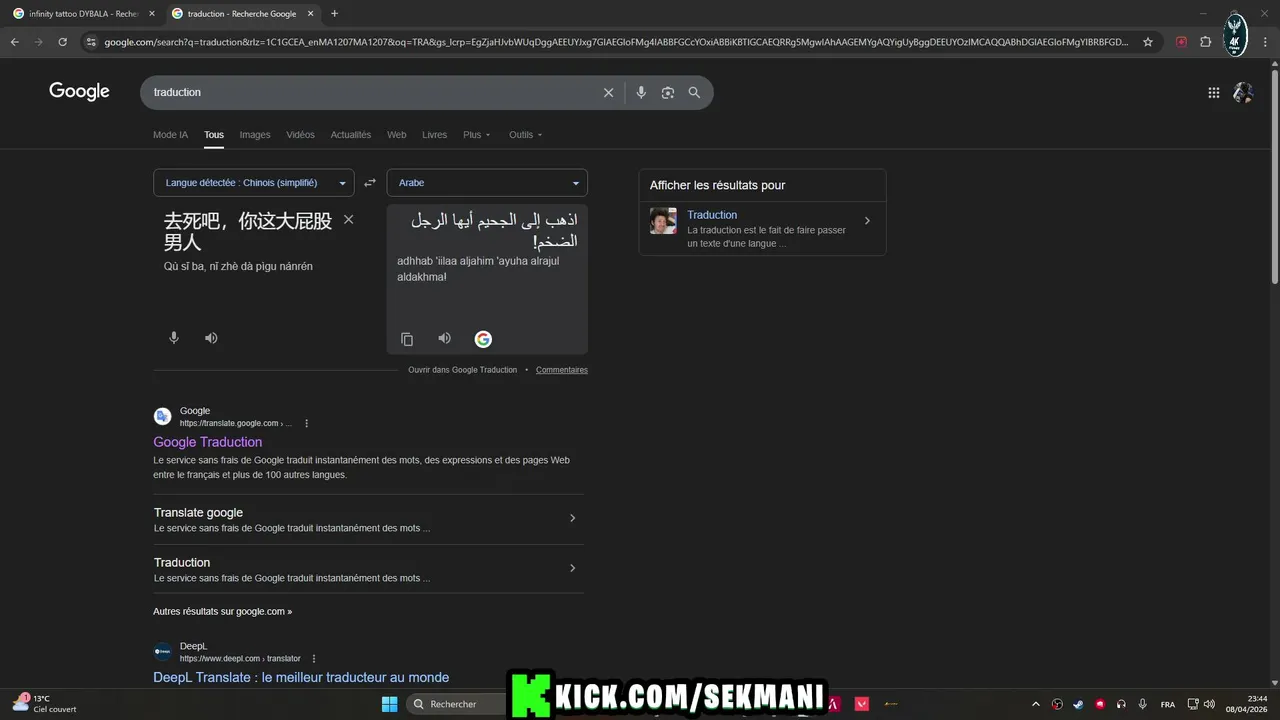Switch to the Images tab
Viewport: 1280px width, 720px height.
255,135
